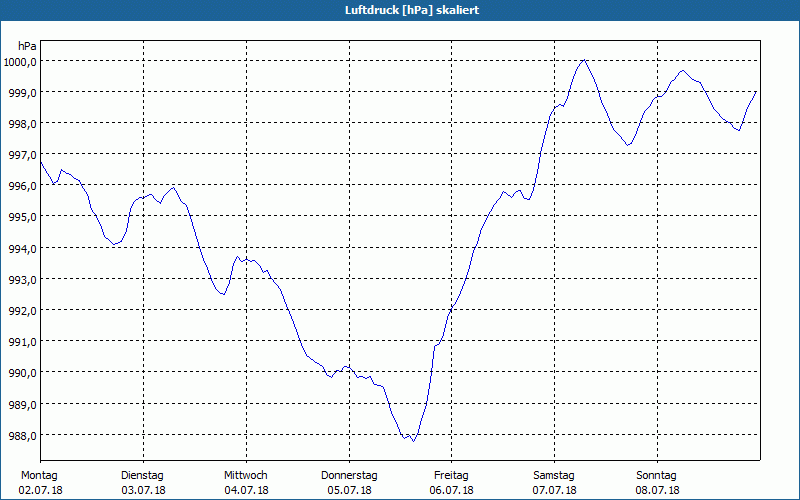Select the 991,0 axis value
Image resolution: width=800 pixels, height=500 pixels.
pos(24,342)
